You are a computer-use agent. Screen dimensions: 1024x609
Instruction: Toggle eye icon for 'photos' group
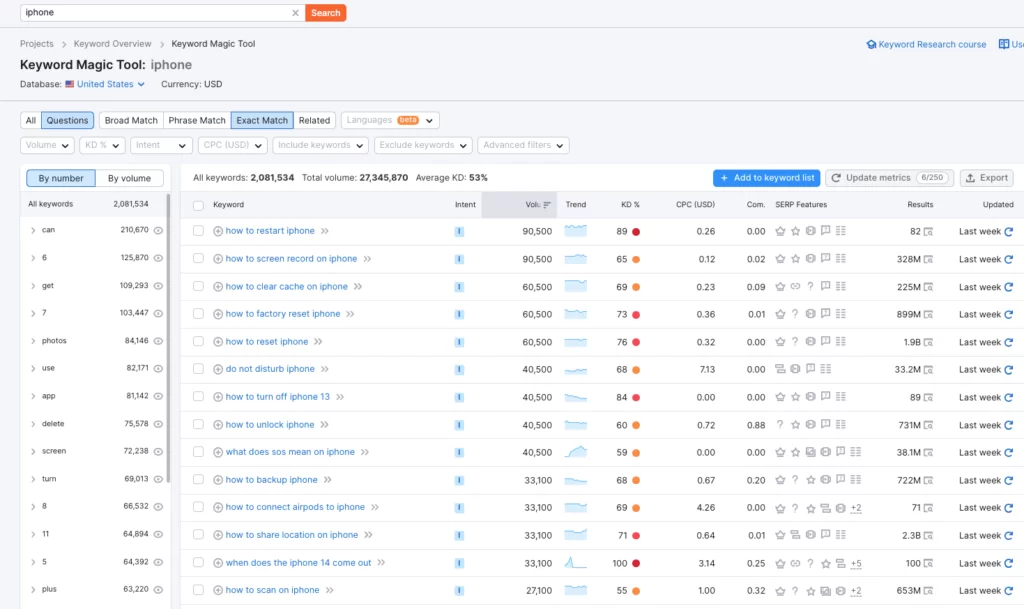click(158, 341)
